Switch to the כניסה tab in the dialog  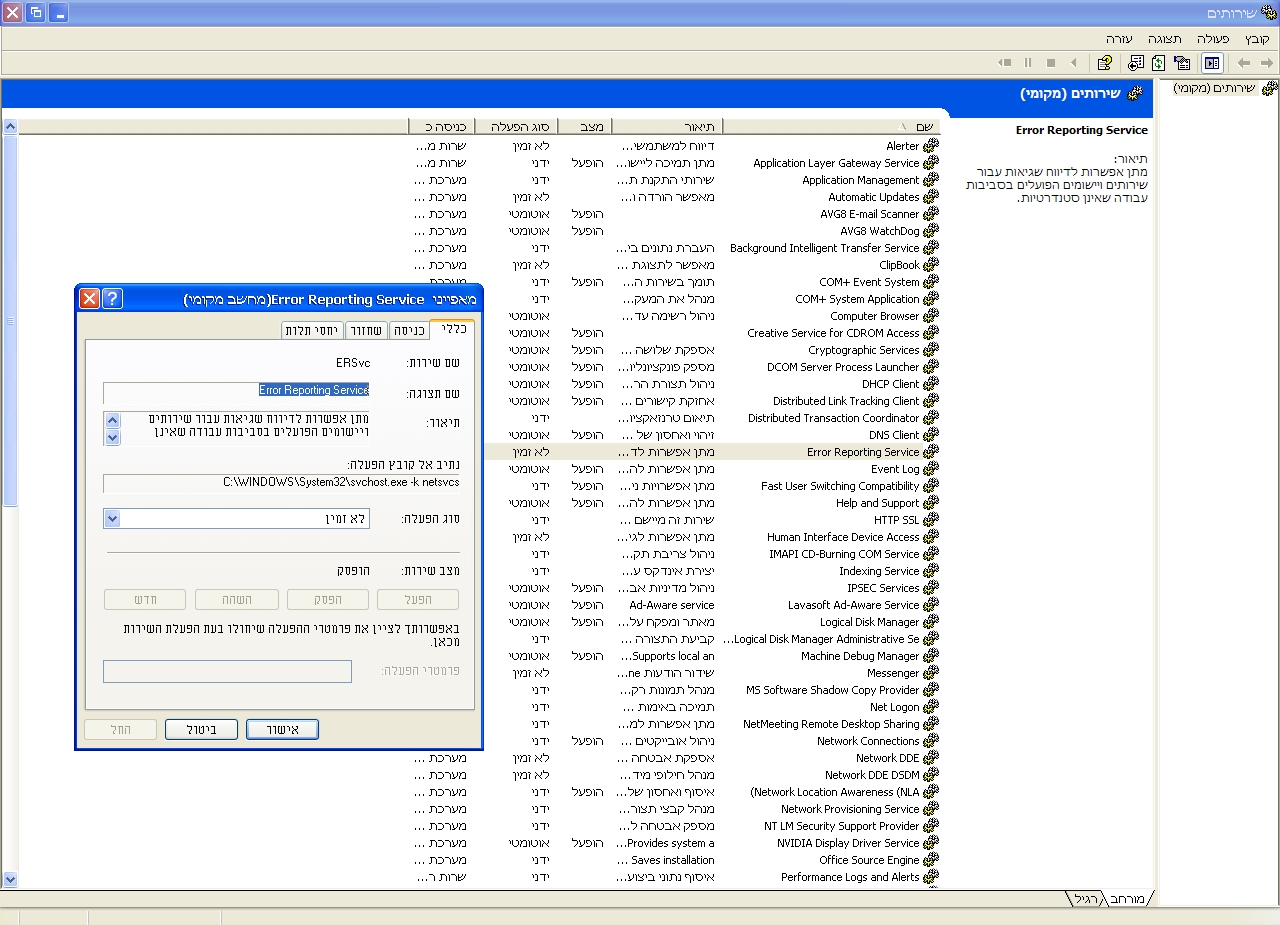point(408,331)
